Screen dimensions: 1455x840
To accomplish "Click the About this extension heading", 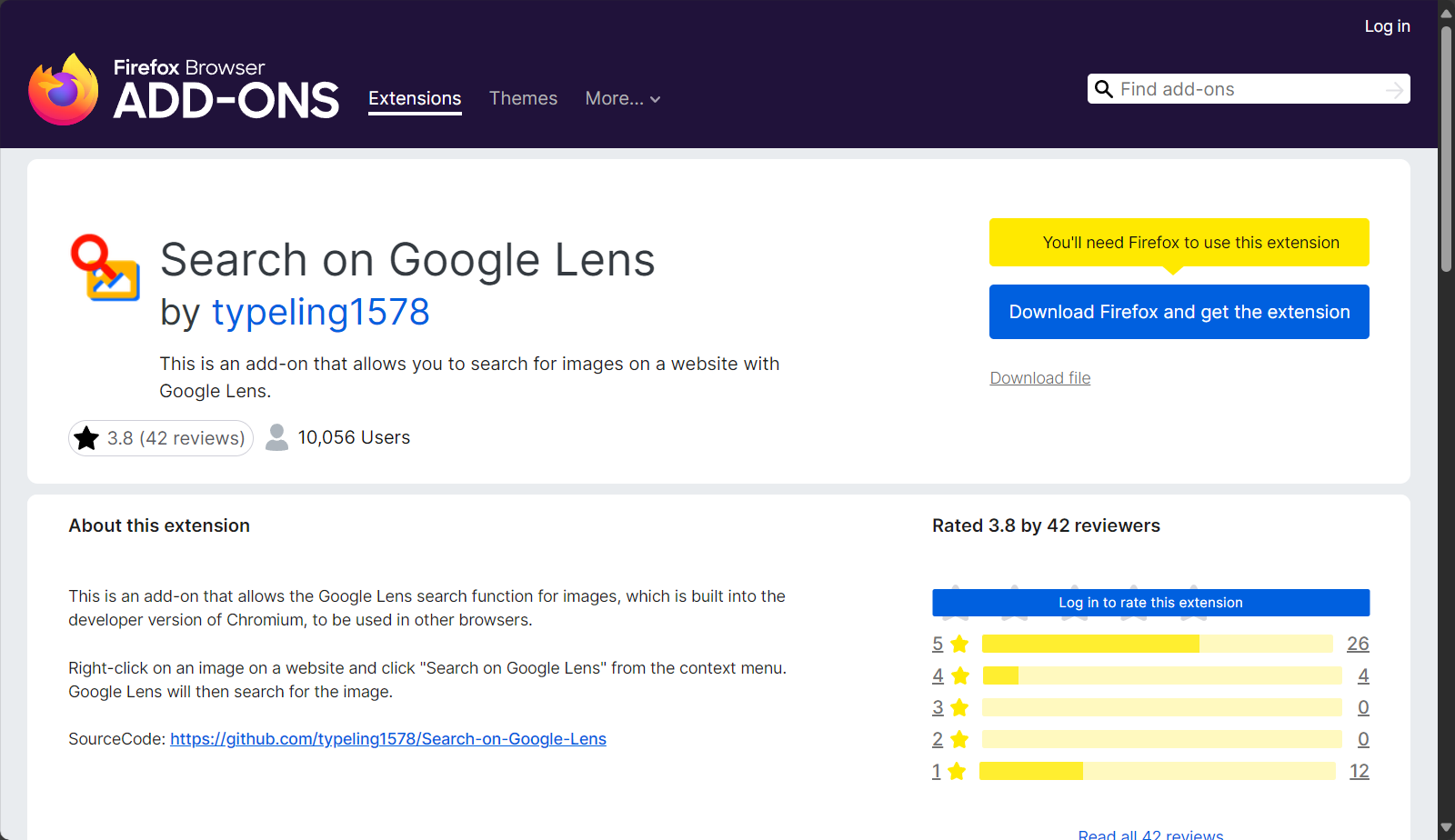I will click(x=159, y=525).
